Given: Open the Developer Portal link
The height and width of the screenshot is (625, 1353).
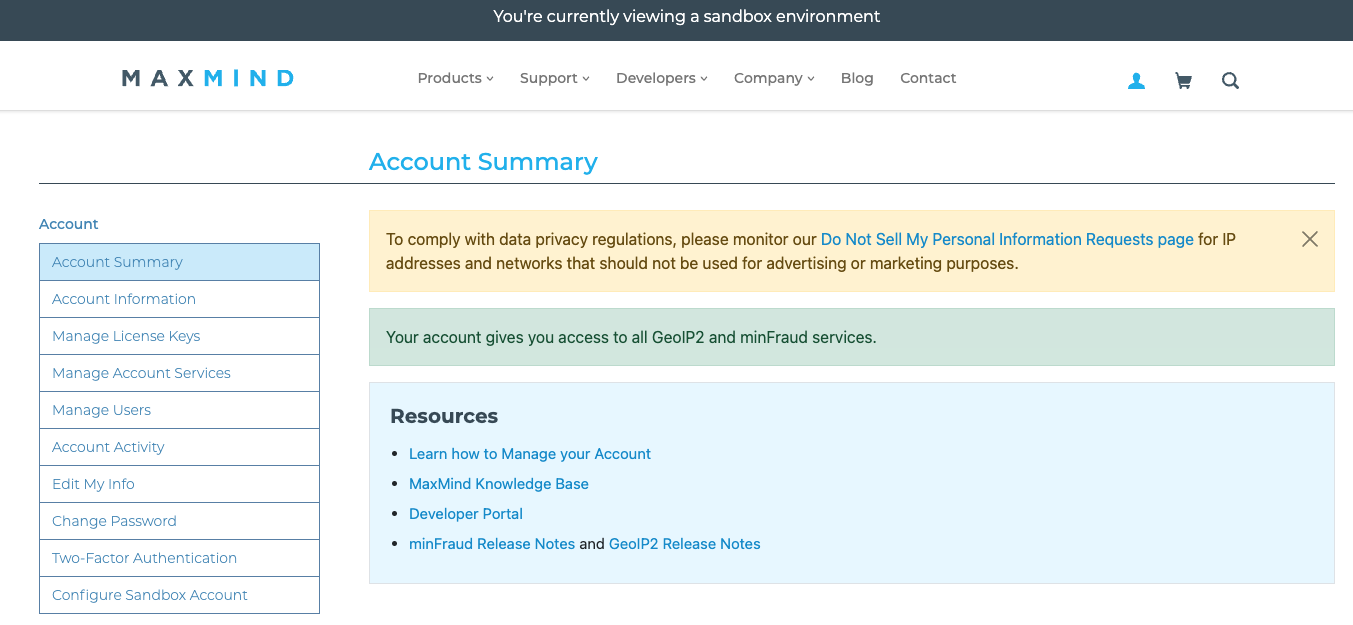Looking at the screenshot, I should coord(466,514).
